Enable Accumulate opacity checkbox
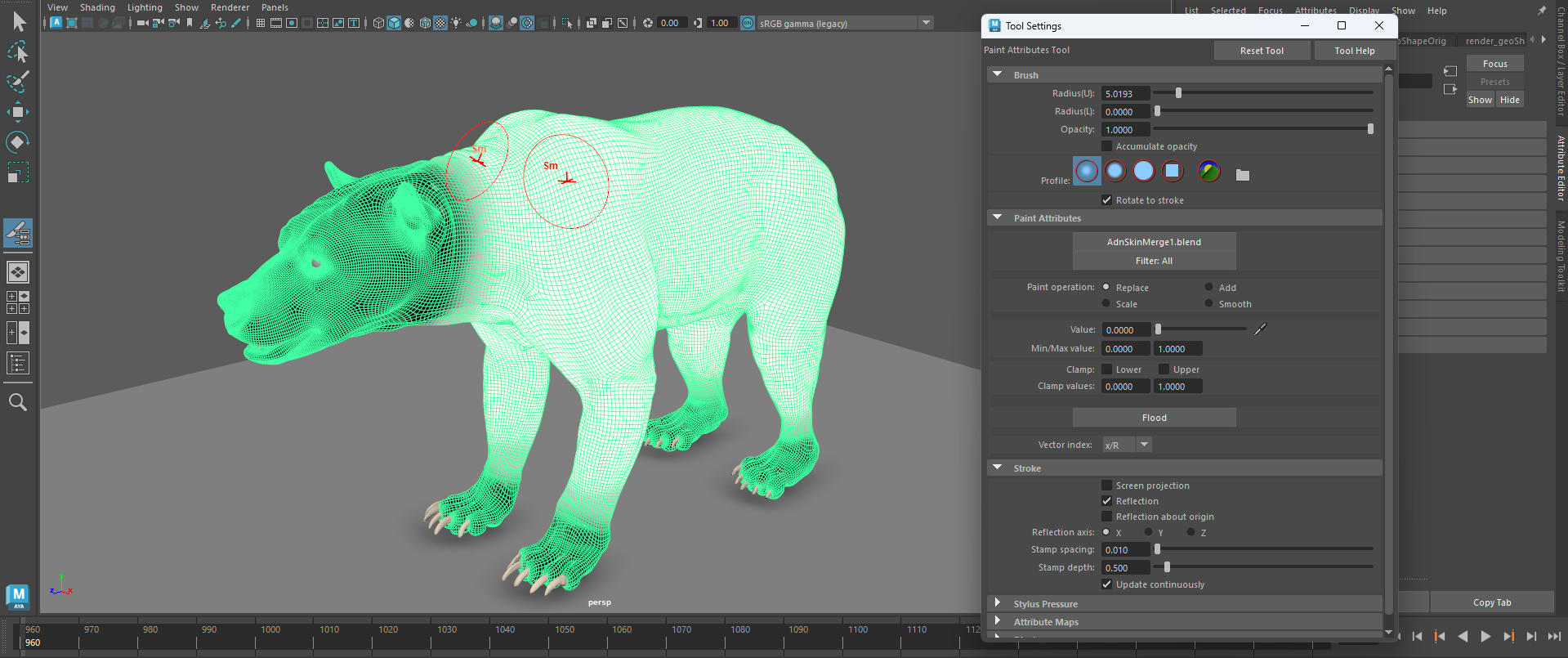This screenshot has height=658, width=1568. pyautogui.click(x=1107, y=146)
